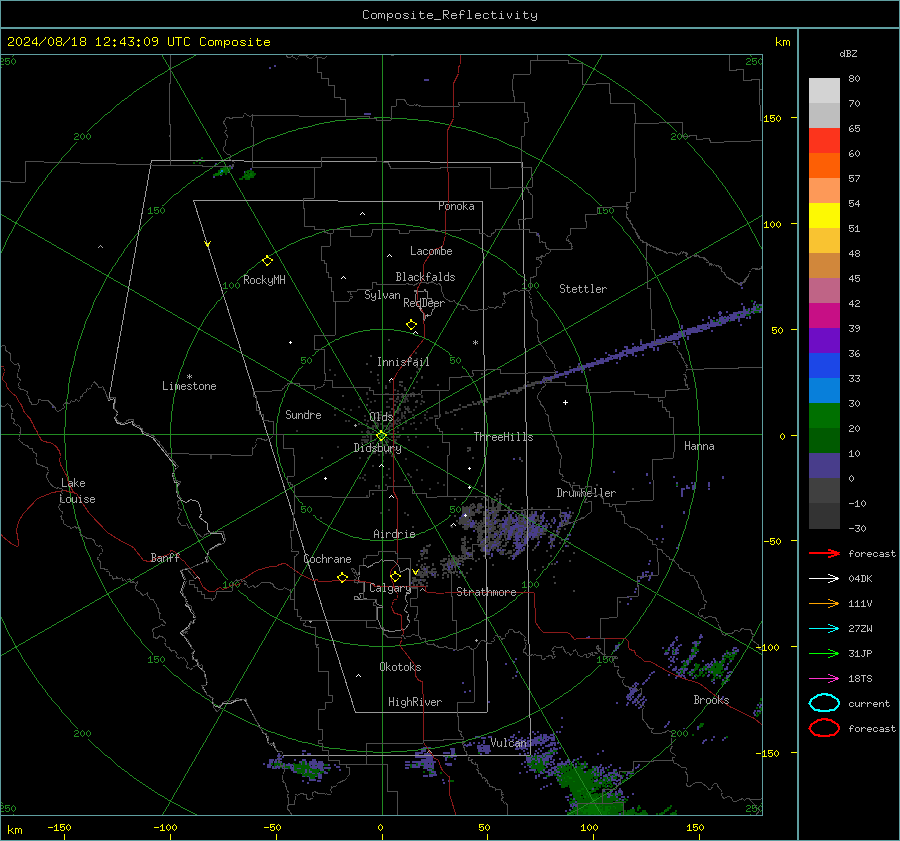Pick the light blue 30-33 dBZ swatch
Image resolution: width=900 pixels, height=841 pixels.
pyautogui.click(x=824, y=390)
